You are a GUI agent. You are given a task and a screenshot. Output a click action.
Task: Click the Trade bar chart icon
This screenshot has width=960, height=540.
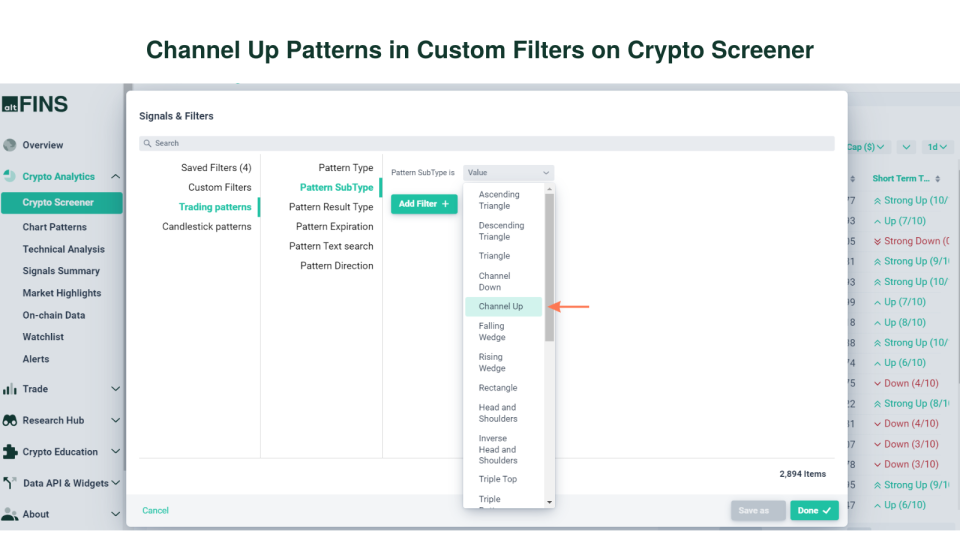pos(10,389)
